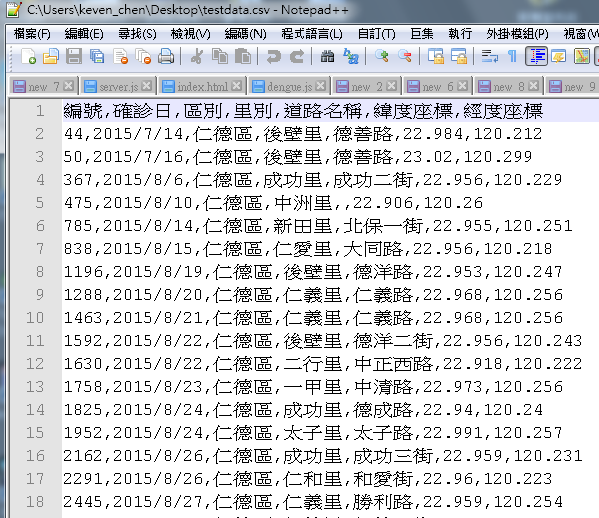This screenshot has height=518, width=599.
Task: Click the Zoom Out magnifier icon
Action: pos(405,57)
